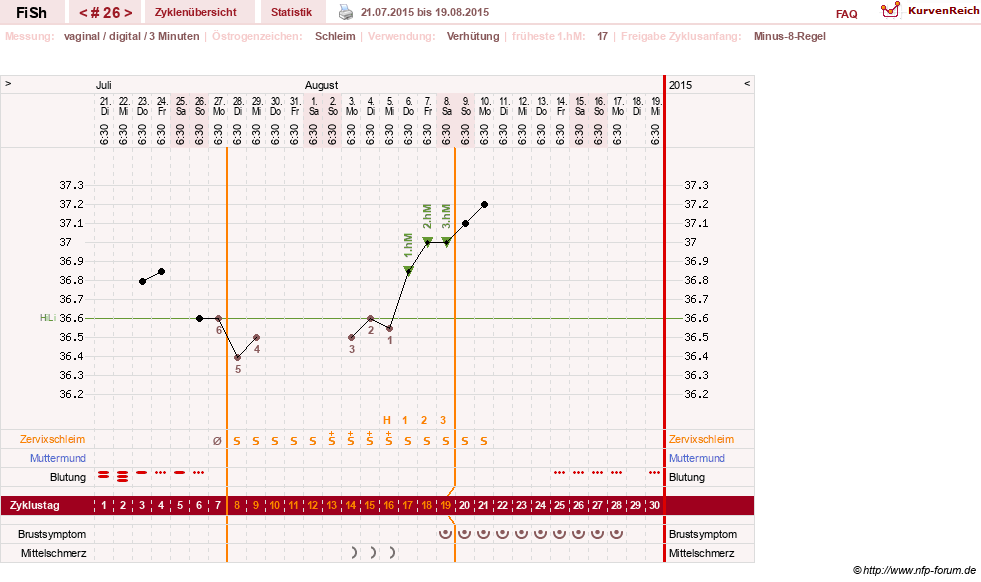Click the temperature point at 37.2
This screenshot has height=582, width=981.
pyautogui.click(x=484, y=205)
